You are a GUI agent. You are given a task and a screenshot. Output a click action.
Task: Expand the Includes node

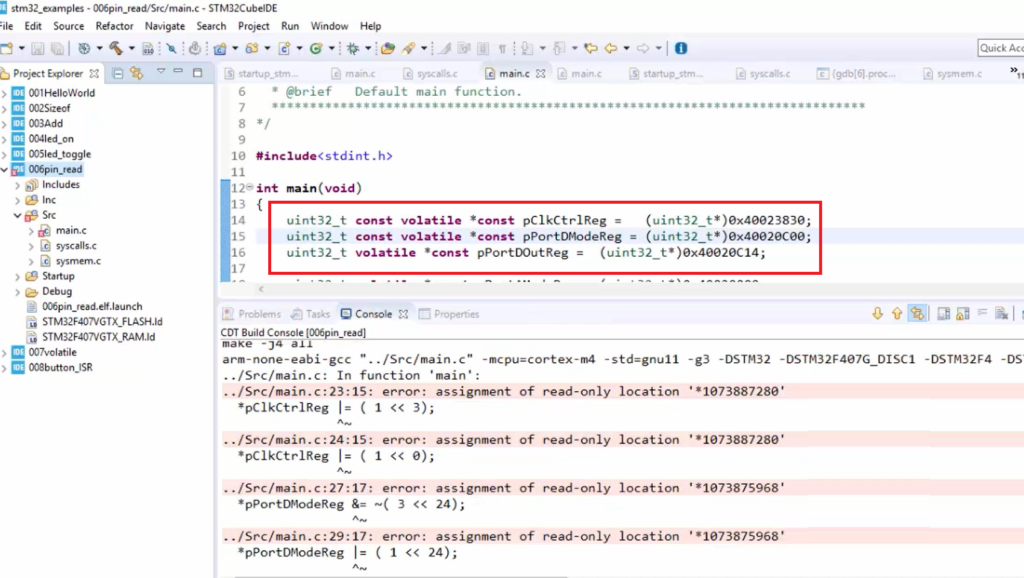[x=18, y=185]
